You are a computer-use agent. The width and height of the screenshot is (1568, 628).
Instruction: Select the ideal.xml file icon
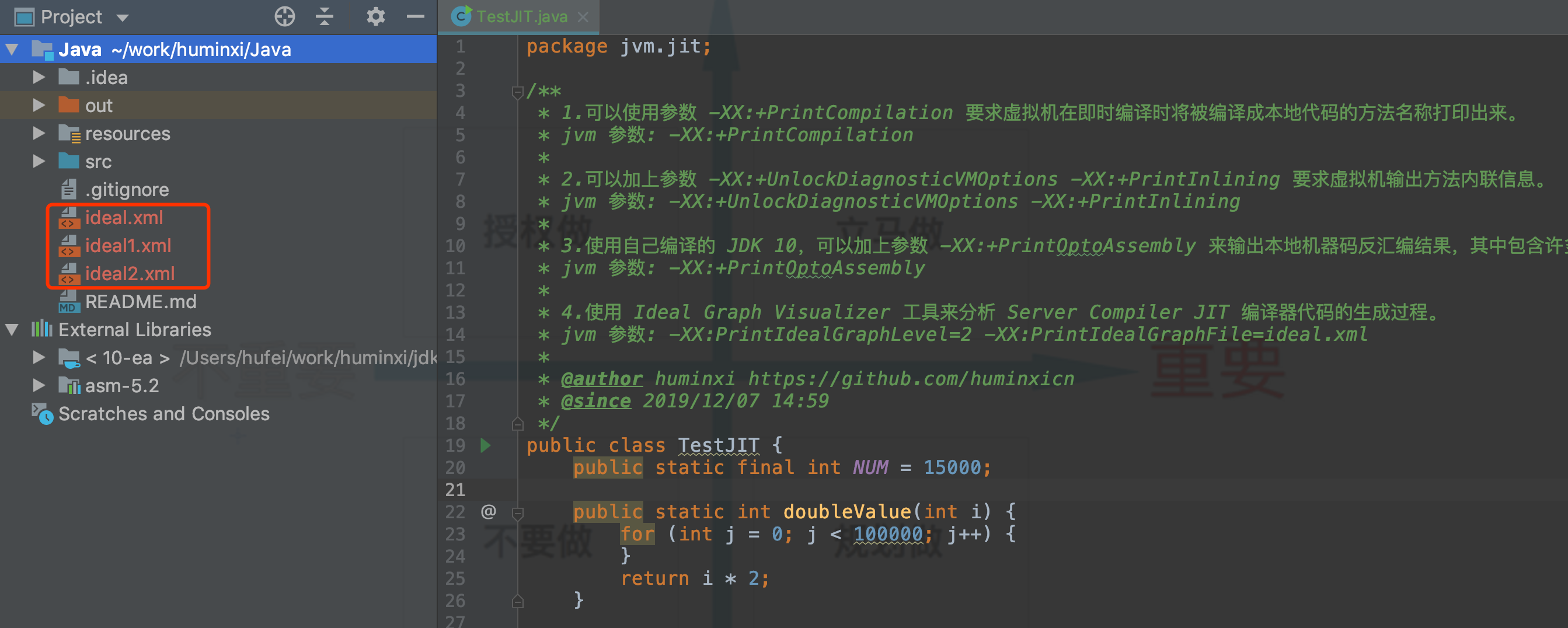click(69, 218)
